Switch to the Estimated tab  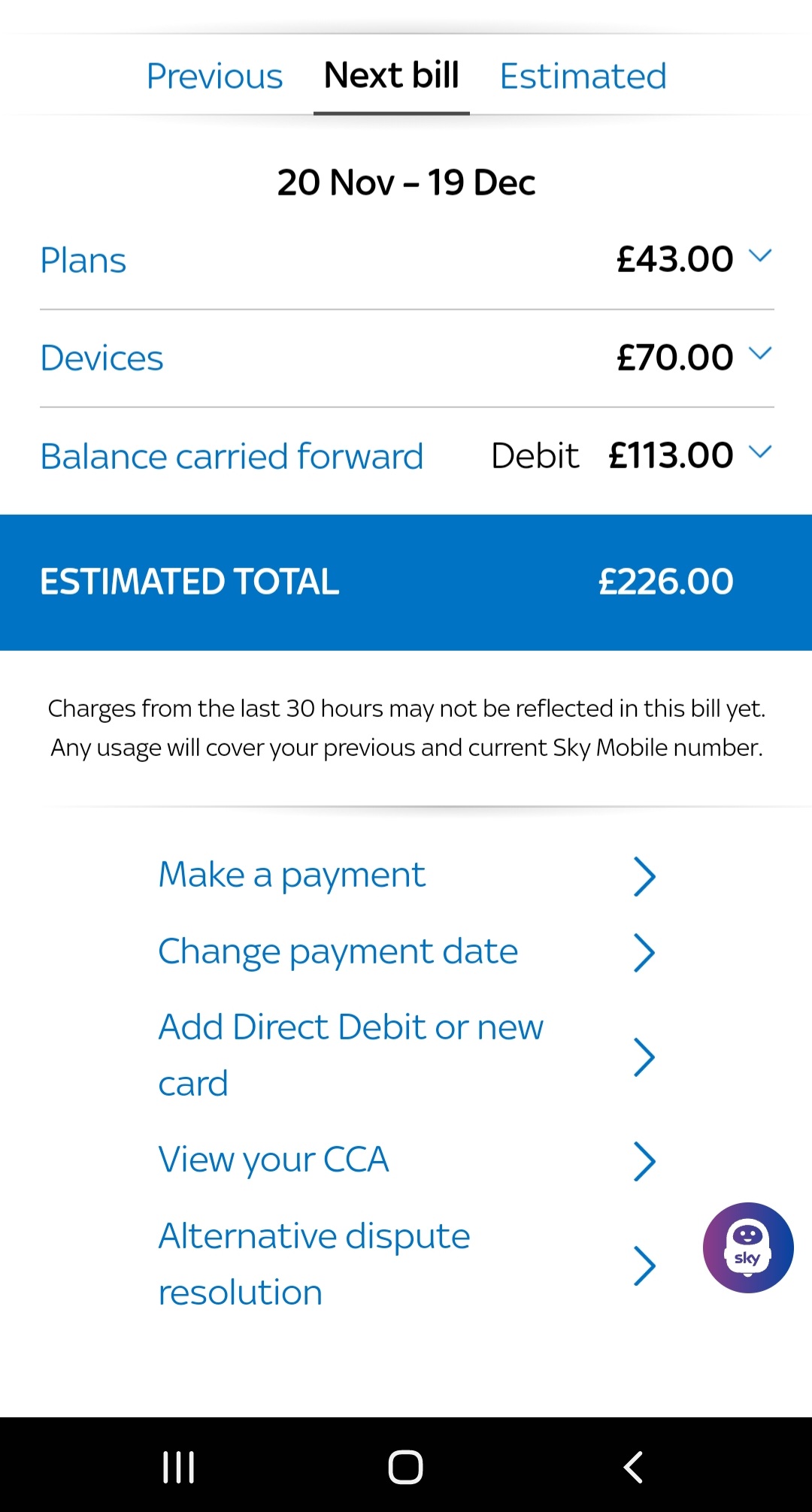583,76
